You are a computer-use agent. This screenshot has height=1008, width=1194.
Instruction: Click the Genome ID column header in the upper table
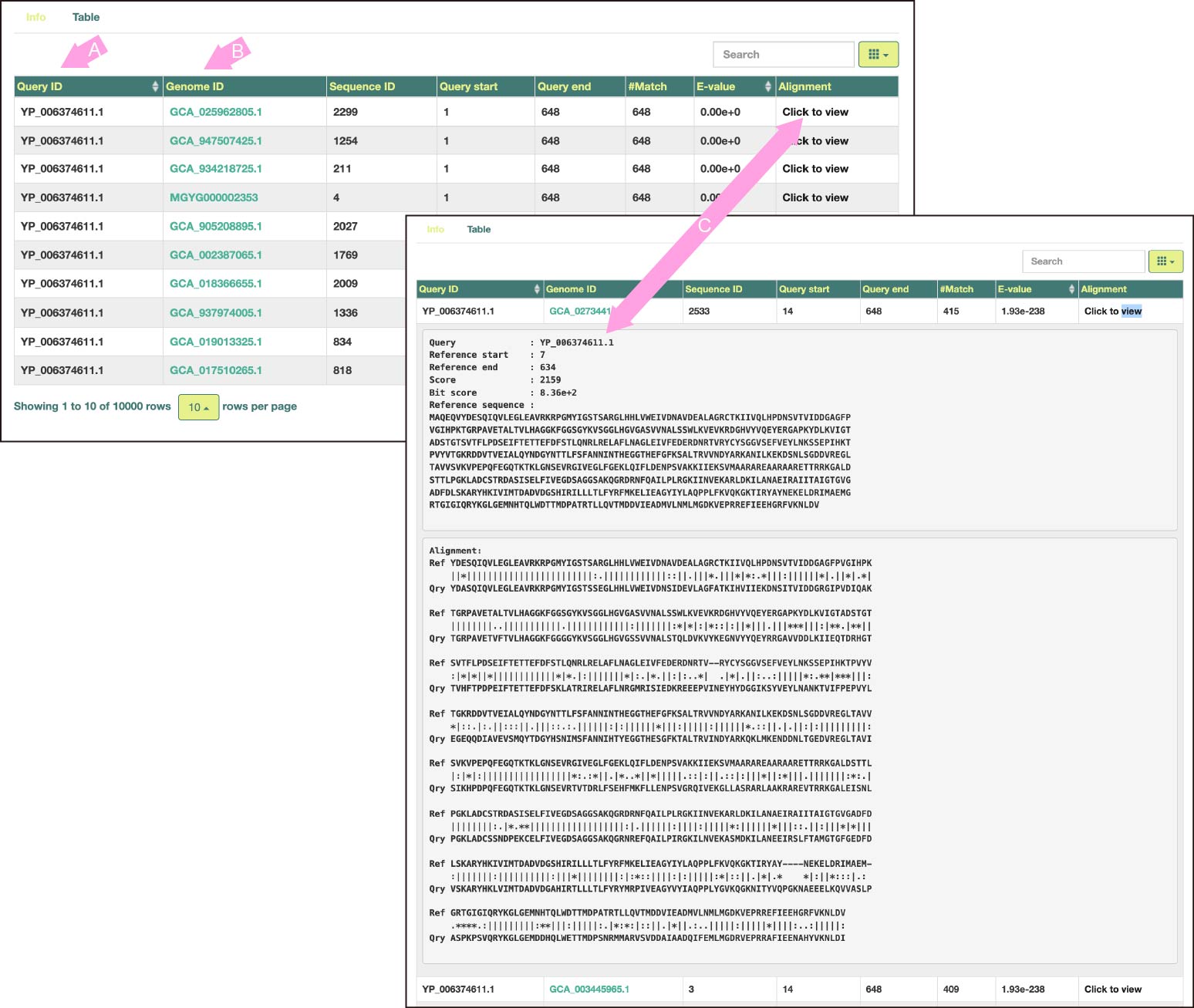pyautogui.click(x=195, y=86)
